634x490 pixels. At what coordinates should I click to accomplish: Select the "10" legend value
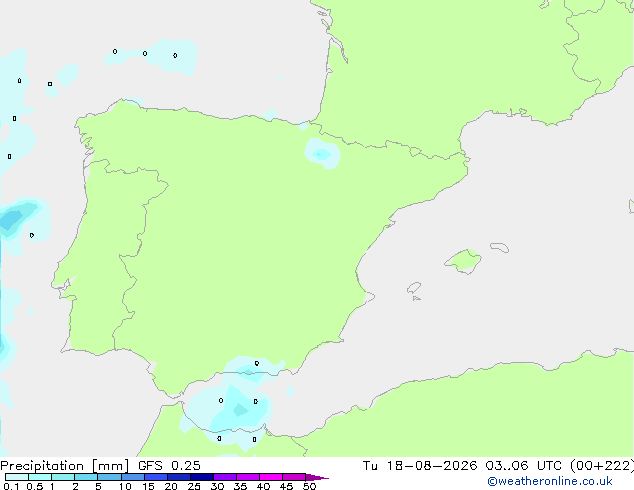(x=125, y=486)
